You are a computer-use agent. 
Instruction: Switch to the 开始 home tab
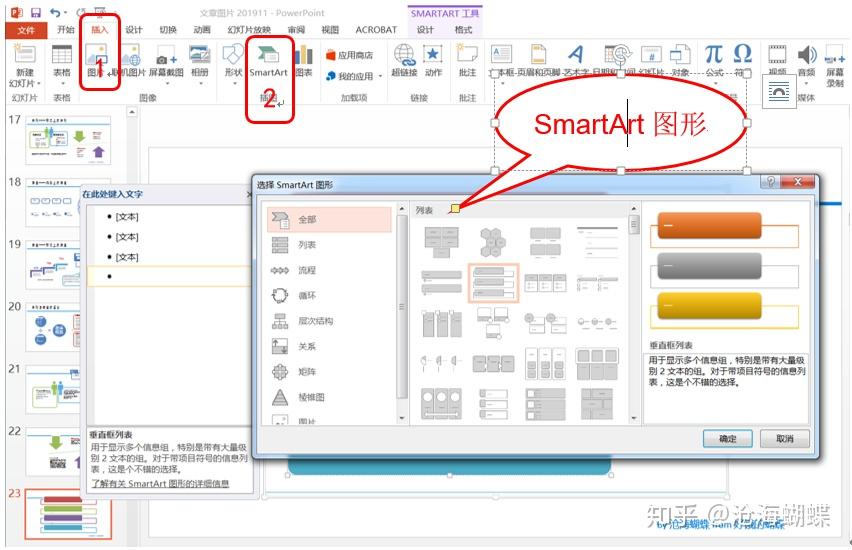(x=66, y=29)
